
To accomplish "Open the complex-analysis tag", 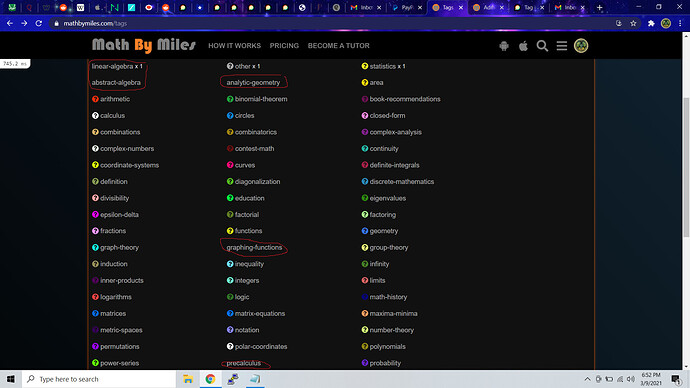I will 396,132.
